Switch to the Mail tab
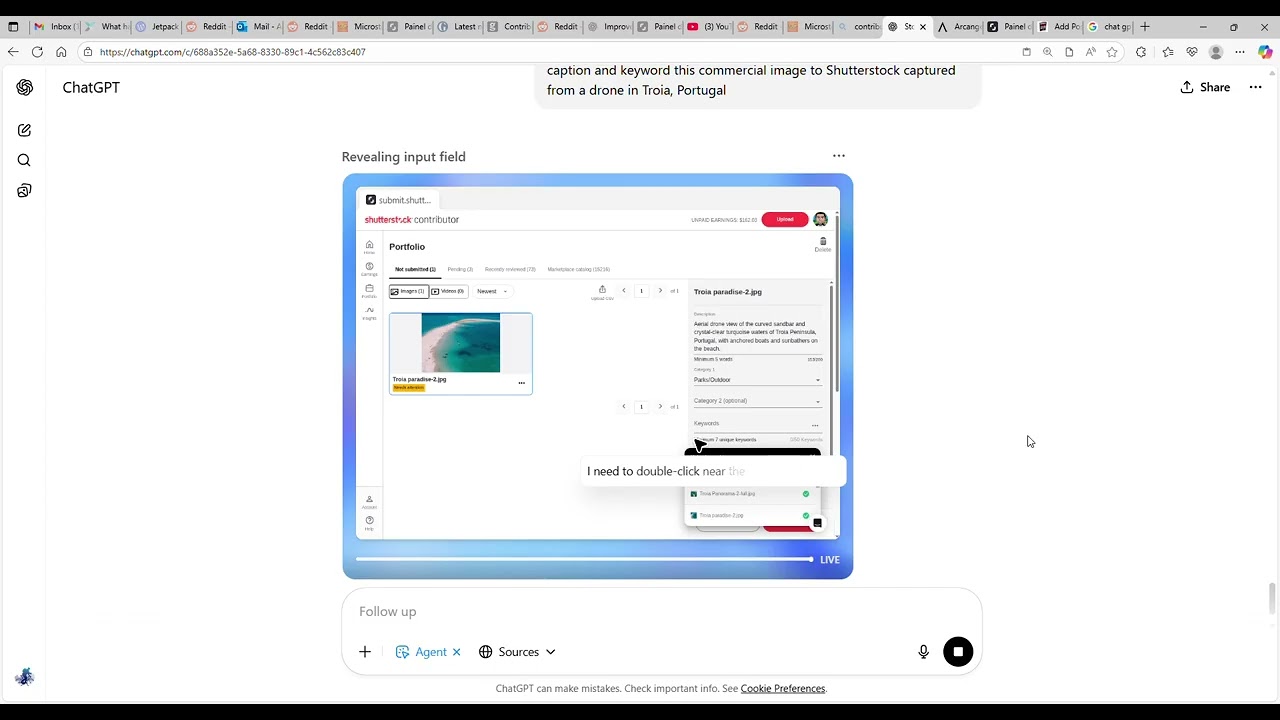This screenshot has width=1280, height=720. click(257, 27)
